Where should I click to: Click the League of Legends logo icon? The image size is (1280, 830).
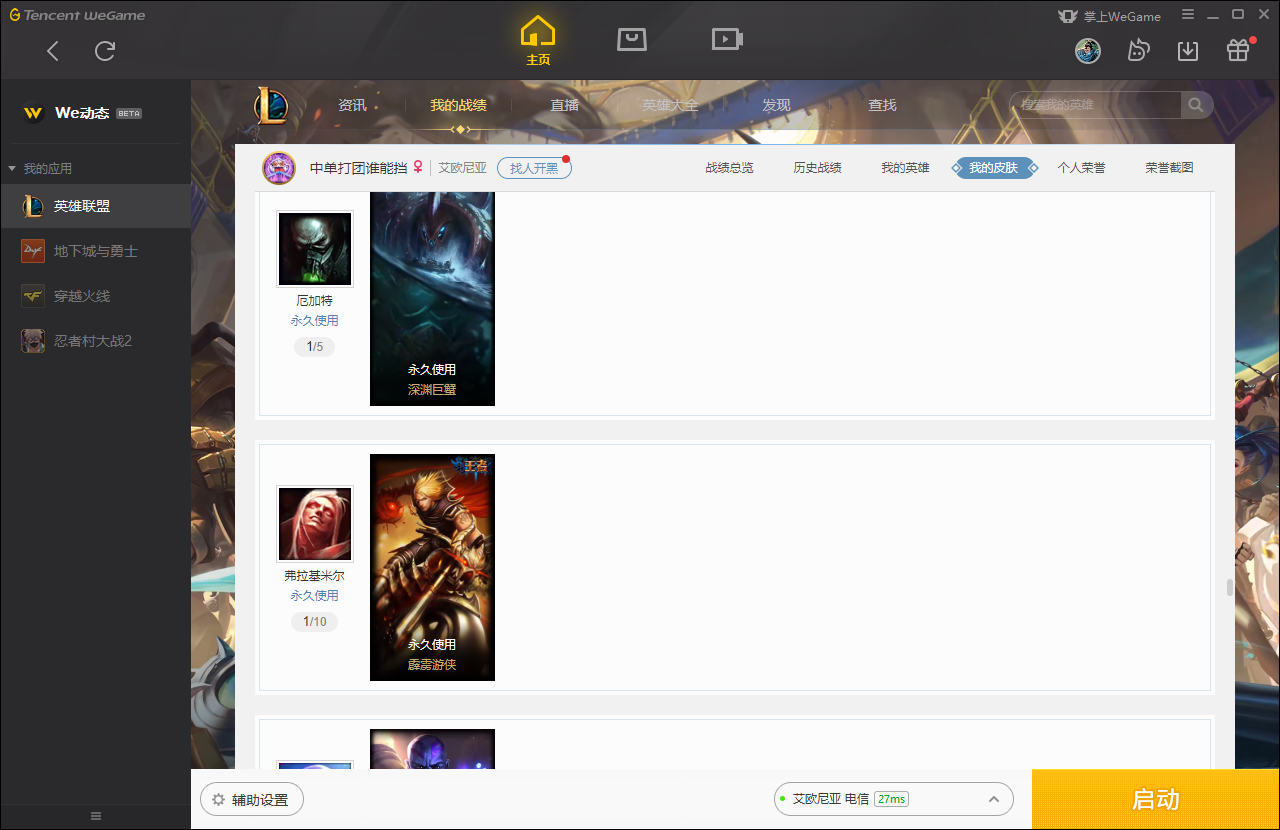[270, 105]
